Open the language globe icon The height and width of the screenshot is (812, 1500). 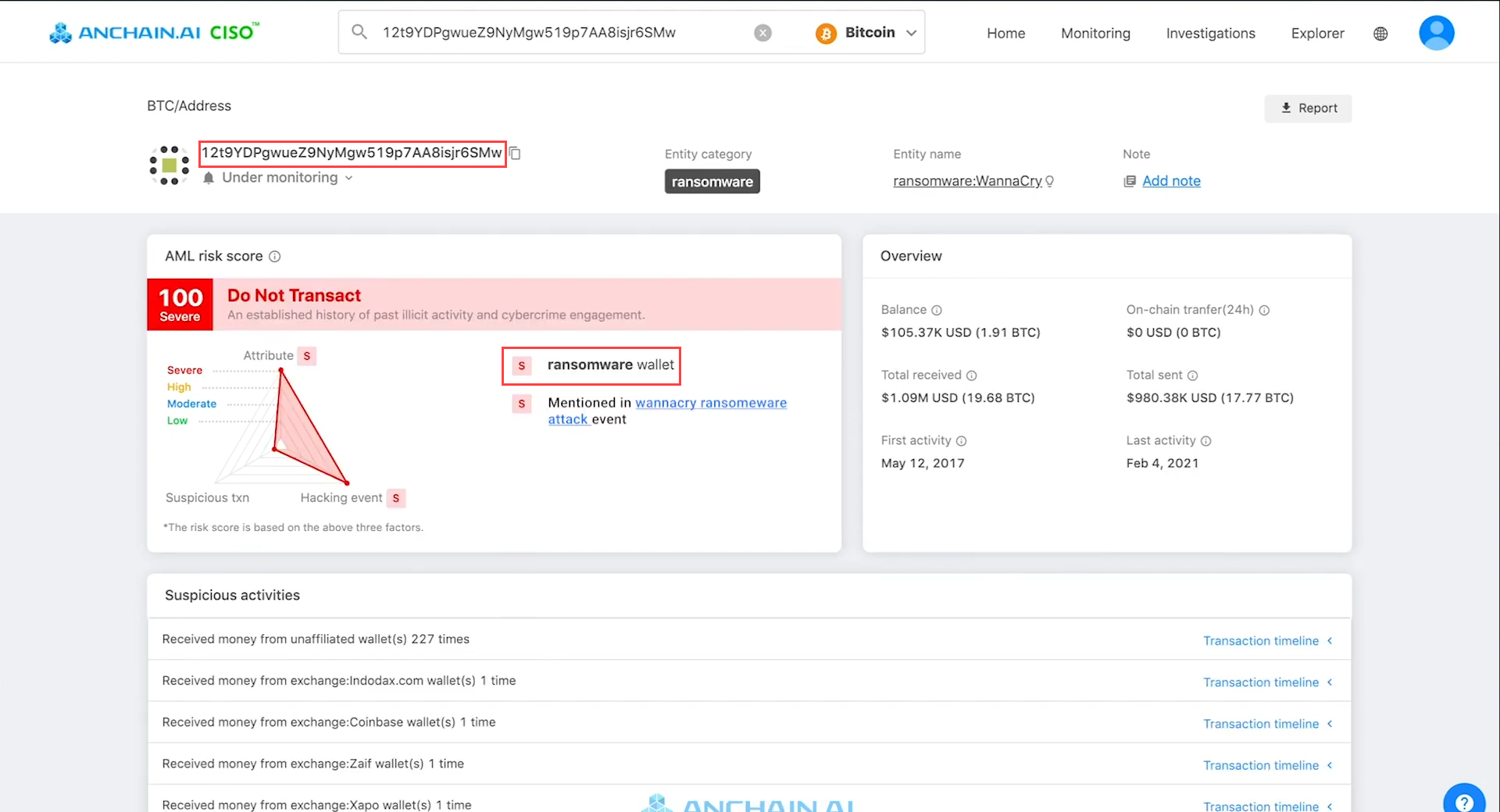1380,34
